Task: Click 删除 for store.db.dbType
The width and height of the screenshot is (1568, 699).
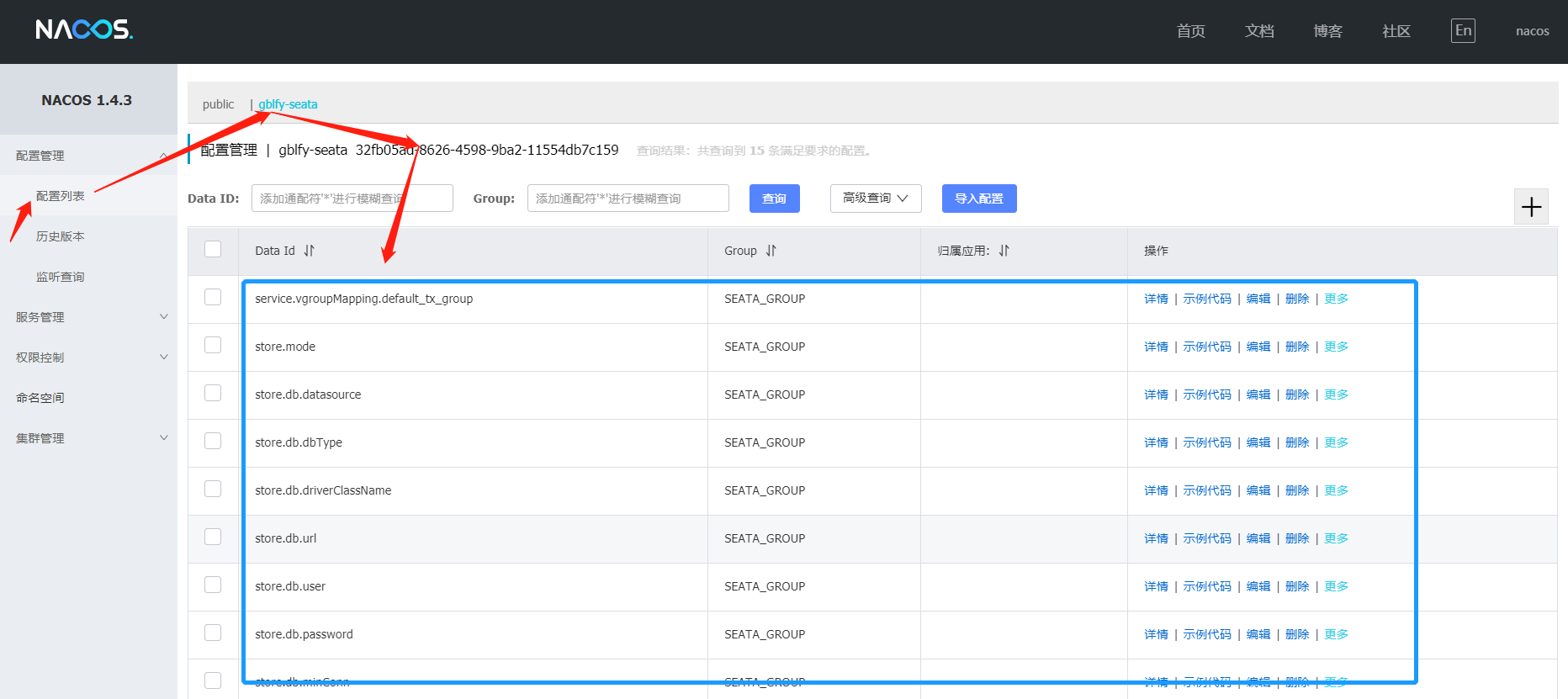Action: (1297, 442)
